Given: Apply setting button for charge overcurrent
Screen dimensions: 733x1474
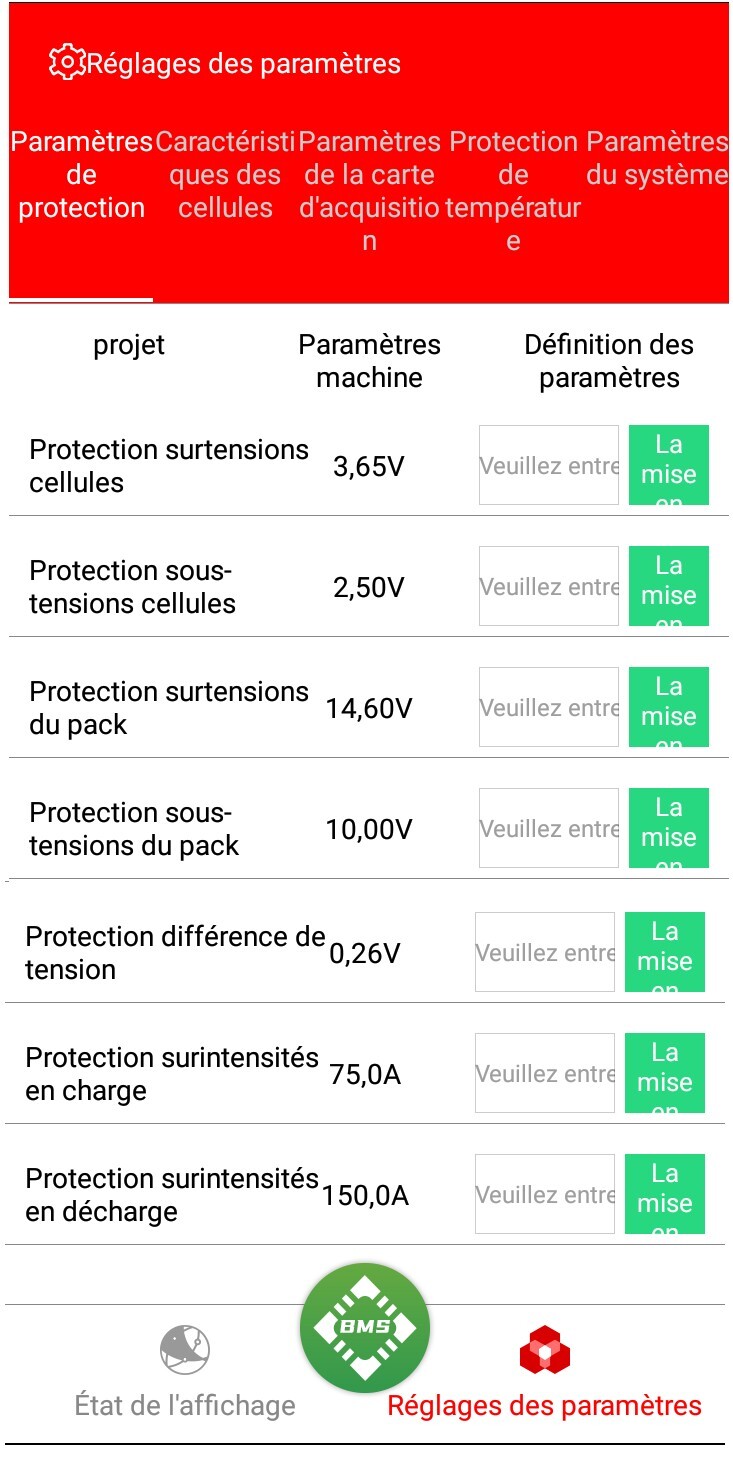Looking at the screenshot, I should pos(665,1074).
